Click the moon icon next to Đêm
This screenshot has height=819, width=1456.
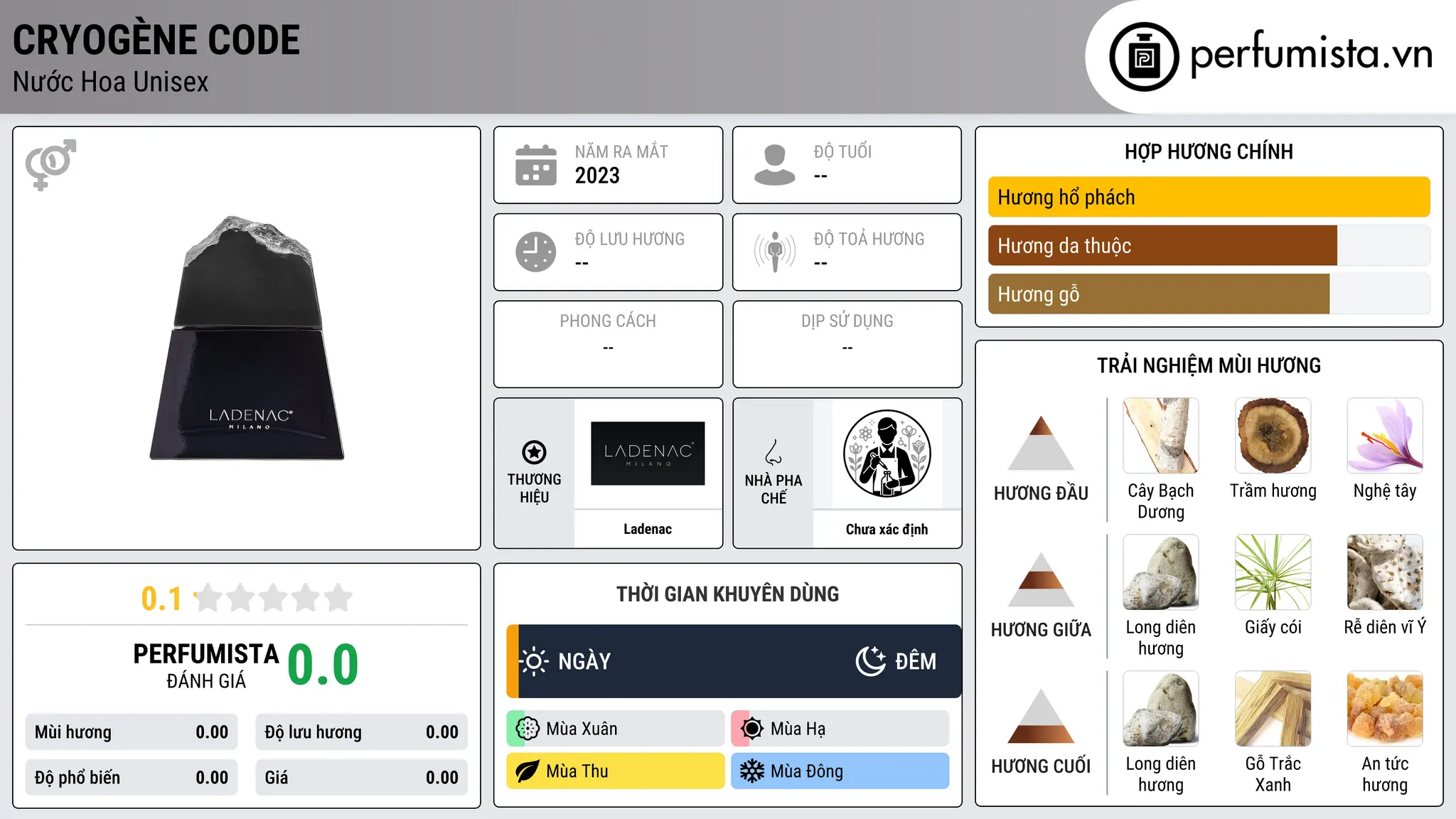(x=871, y=661)
